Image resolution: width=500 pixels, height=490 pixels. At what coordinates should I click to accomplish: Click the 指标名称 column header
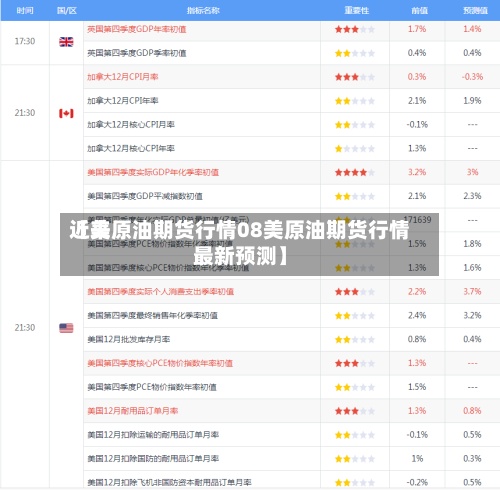(x=203, y=11)
